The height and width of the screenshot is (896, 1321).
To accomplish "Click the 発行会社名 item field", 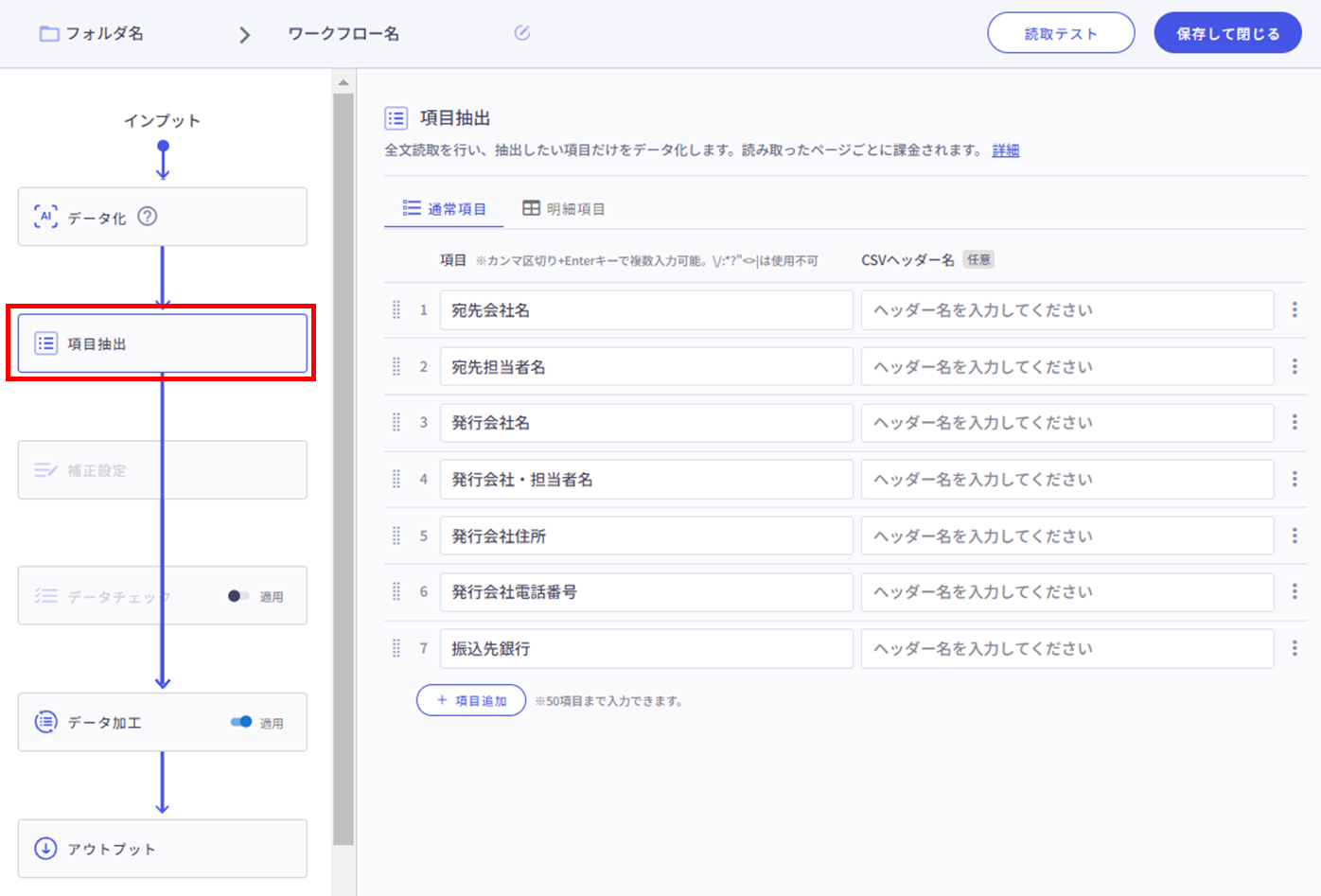I will (646, 423).
